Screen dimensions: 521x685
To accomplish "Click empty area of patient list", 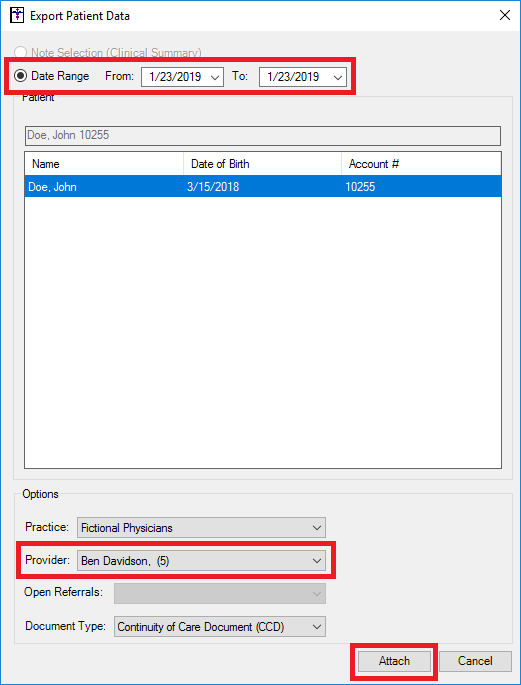I will [x=263, y=332].
